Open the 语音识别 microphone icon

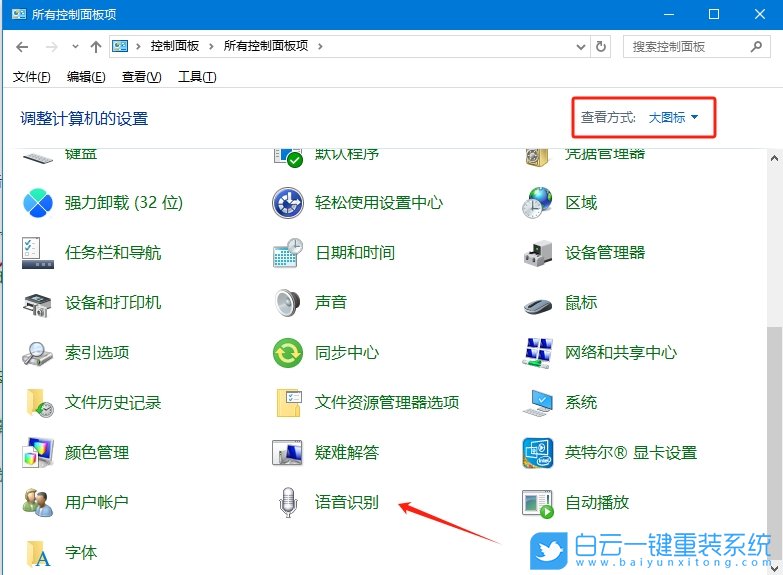click(288, 503)
